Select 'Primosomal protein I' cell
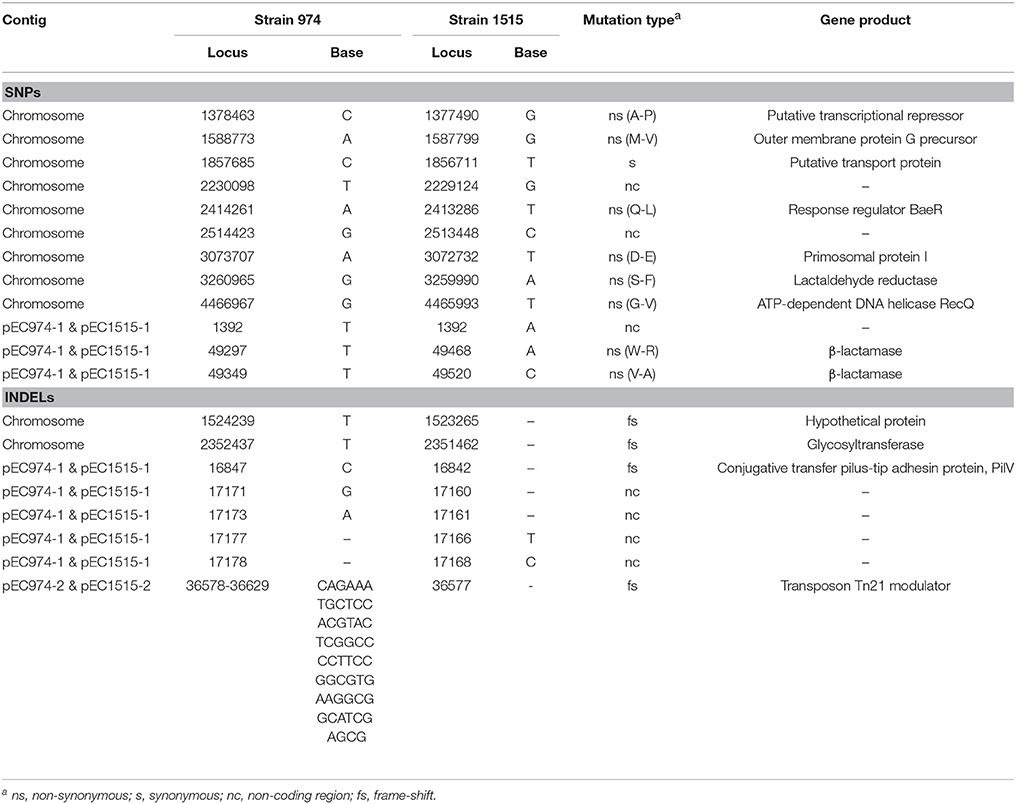 [x=865, y=257]
